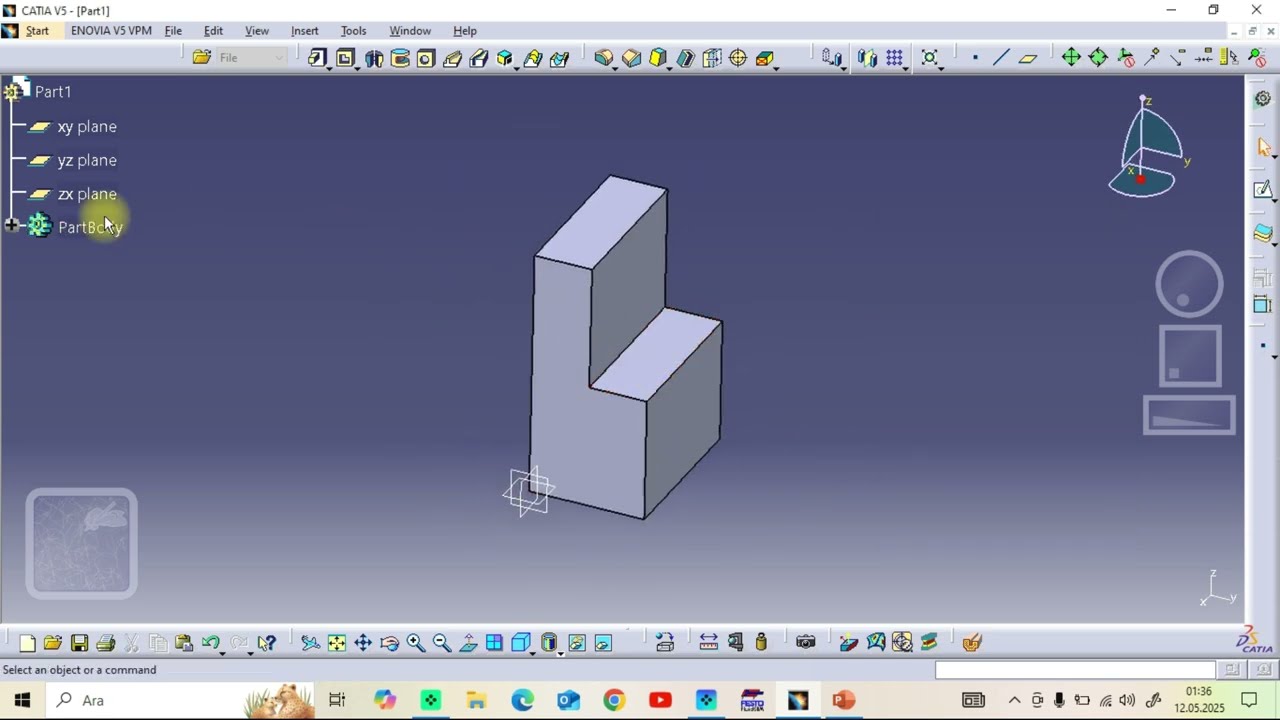
Task: Select the Edge Fillet tool
Action: tap(603, 58)
